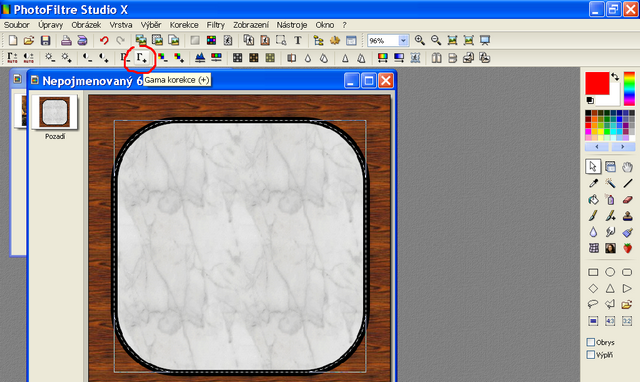
Task: Choose the rectangle selection shape
Action: pos(593,272)
